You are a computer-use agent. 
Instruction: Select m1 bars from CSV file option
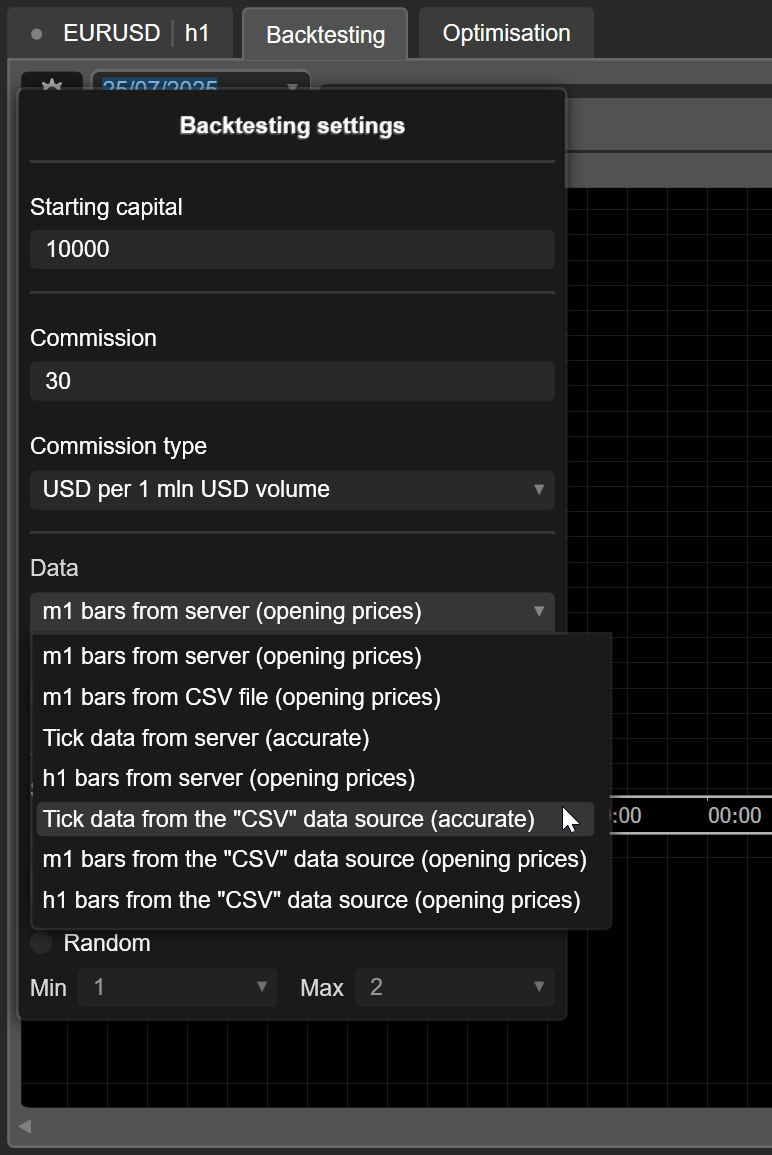point(241,697)
